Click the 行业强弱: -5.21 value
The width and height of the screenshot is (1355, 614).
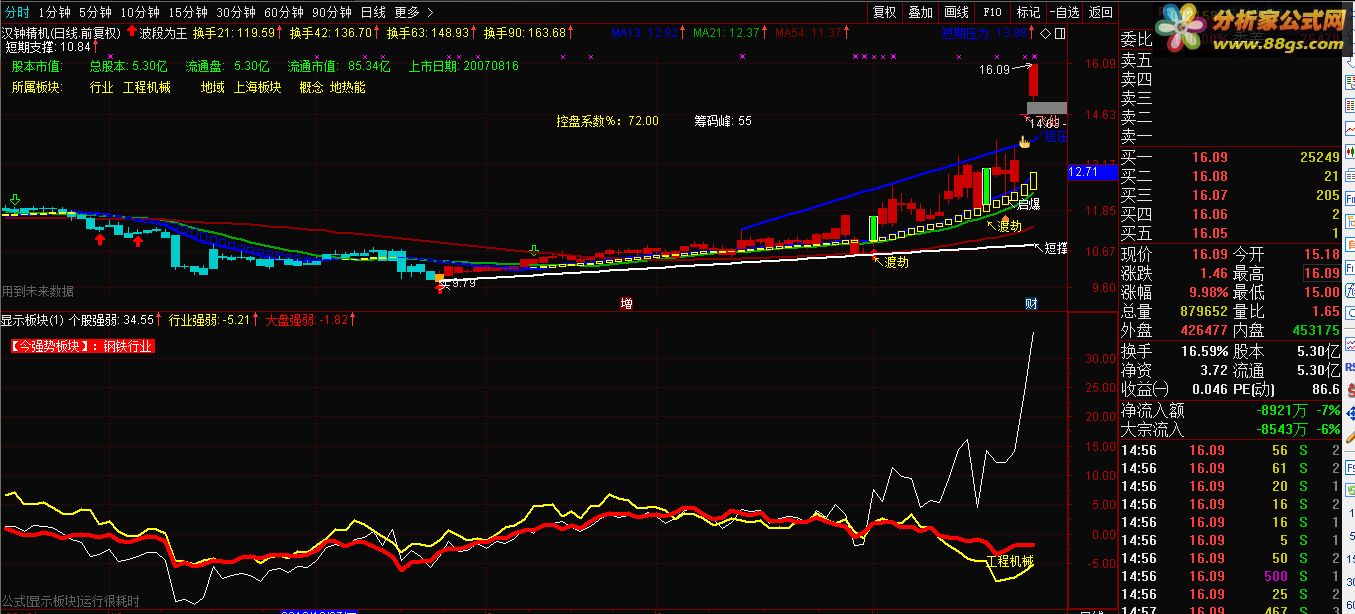(209, 321)
